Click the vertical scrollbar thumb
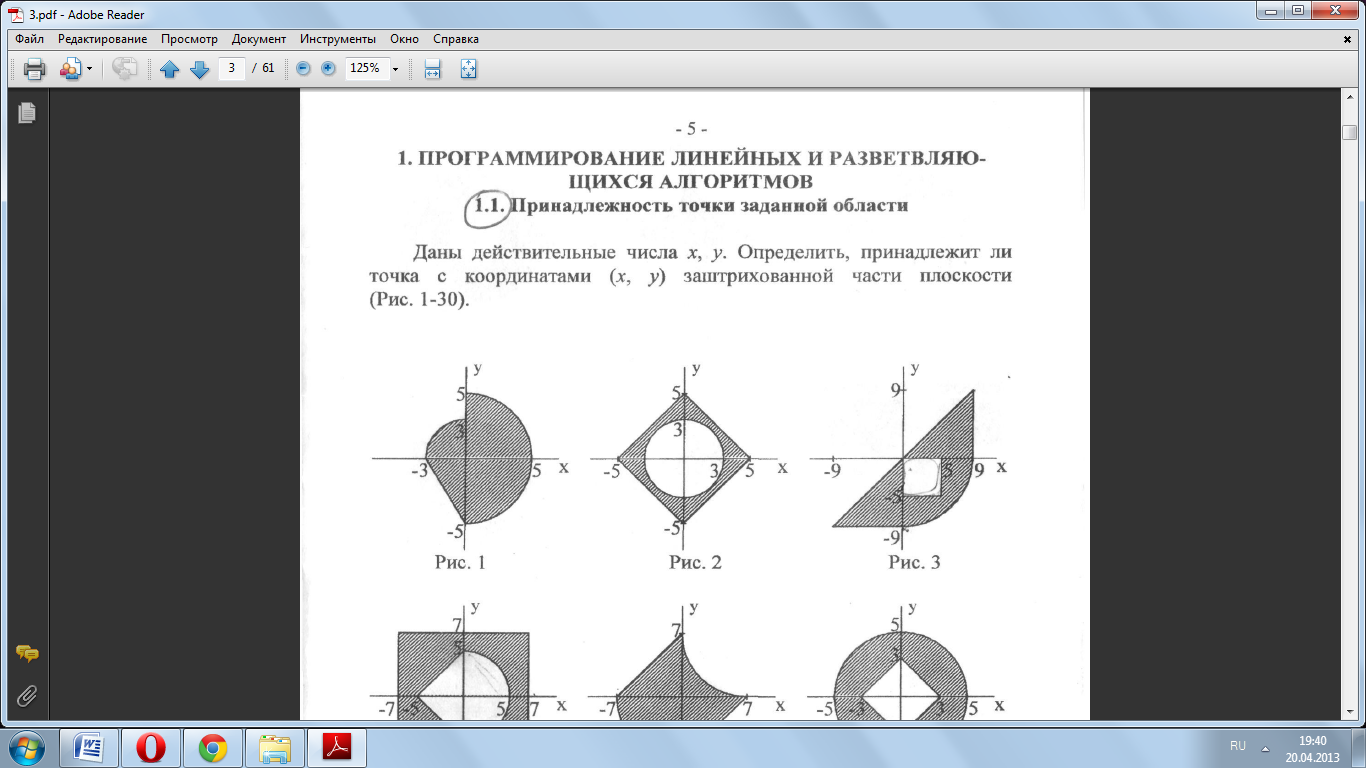The height and width of the screenshot is (768, 1366). click(x=1349, y=133)
